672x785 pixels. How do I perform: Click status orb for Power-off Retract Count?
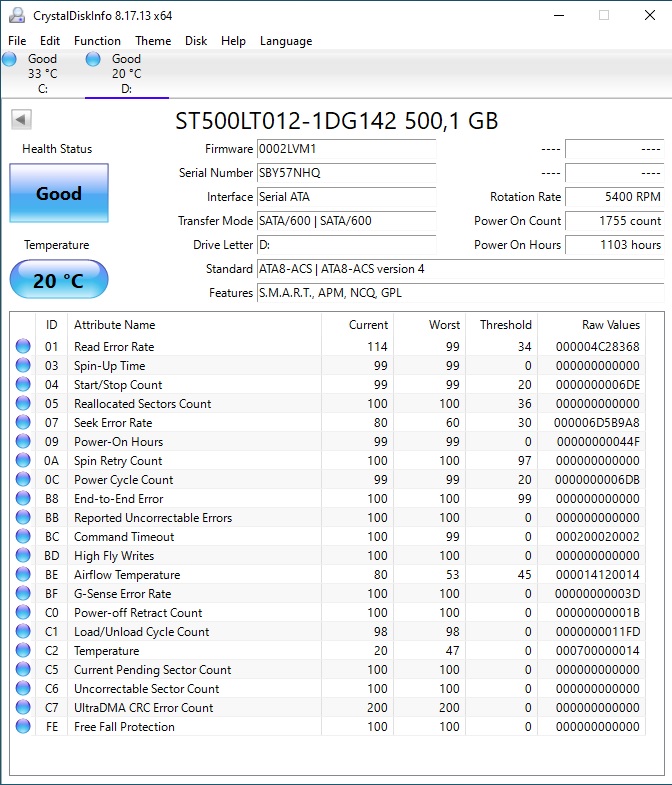click(23, 612)
